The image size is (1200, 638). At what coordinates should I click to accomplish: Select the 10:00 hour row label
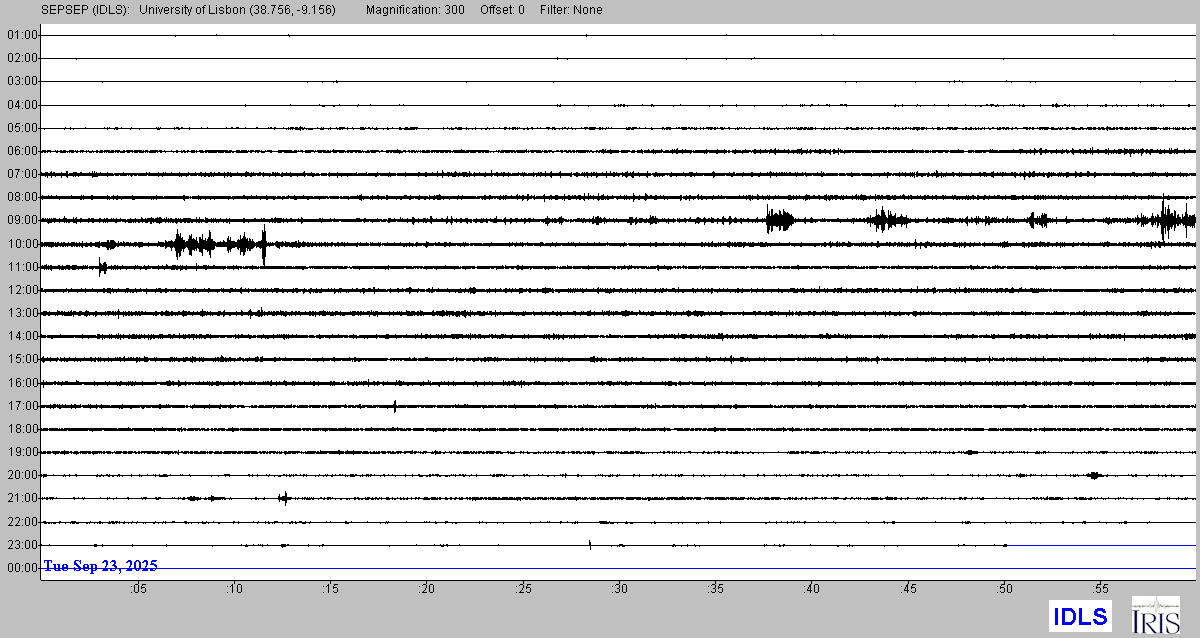22,244
